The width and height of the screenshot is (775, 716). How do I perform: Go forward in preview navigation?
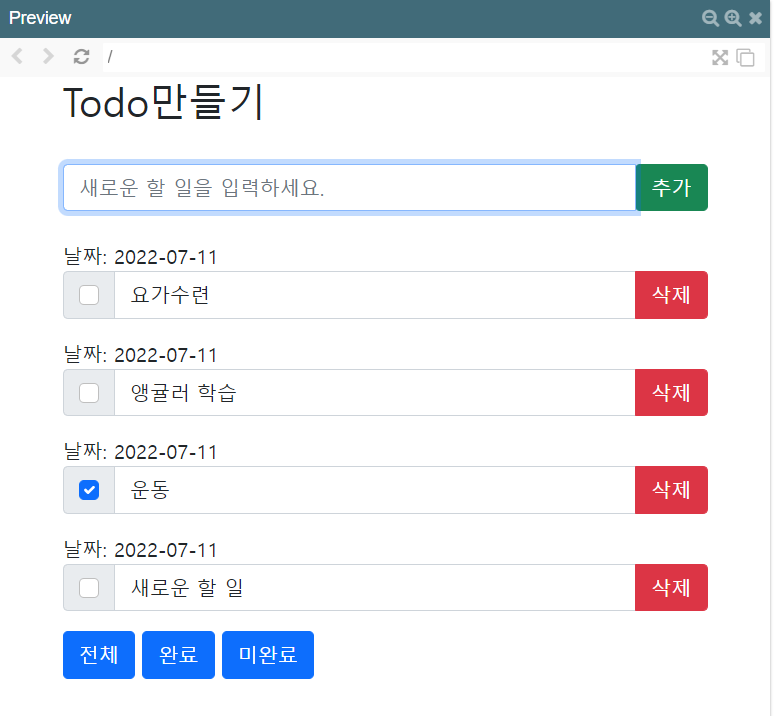48,57
